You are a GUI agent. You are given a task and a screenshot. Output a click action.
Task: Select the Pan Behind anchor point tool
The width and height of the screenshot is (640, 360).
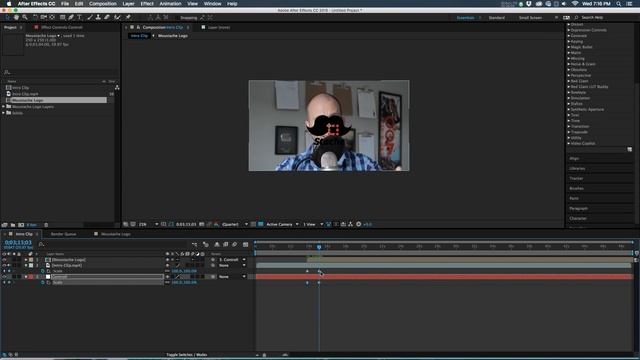coord(52,18)
